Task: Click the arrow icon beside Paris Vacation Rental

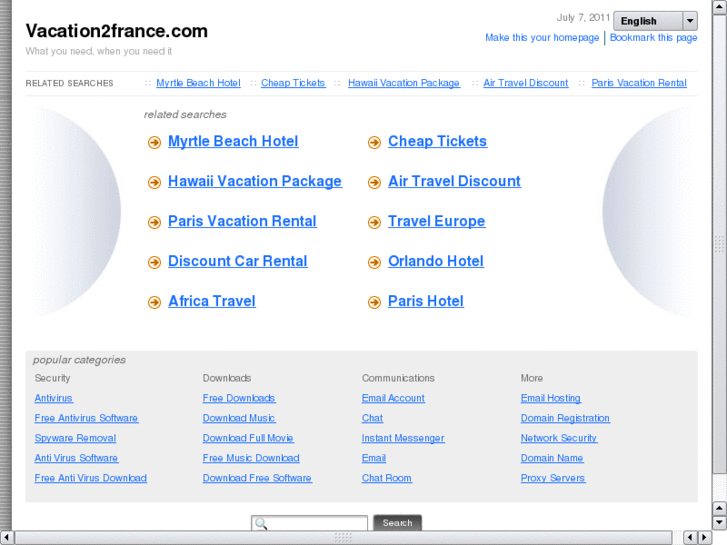Action: pos(154,223)
